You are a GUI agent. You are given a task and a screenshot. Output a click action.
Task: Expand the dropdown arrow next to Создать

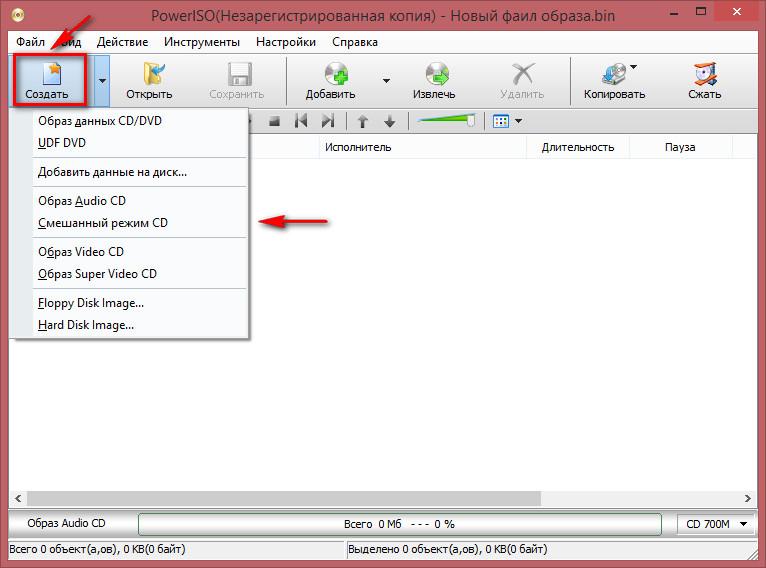pos(102,81)
